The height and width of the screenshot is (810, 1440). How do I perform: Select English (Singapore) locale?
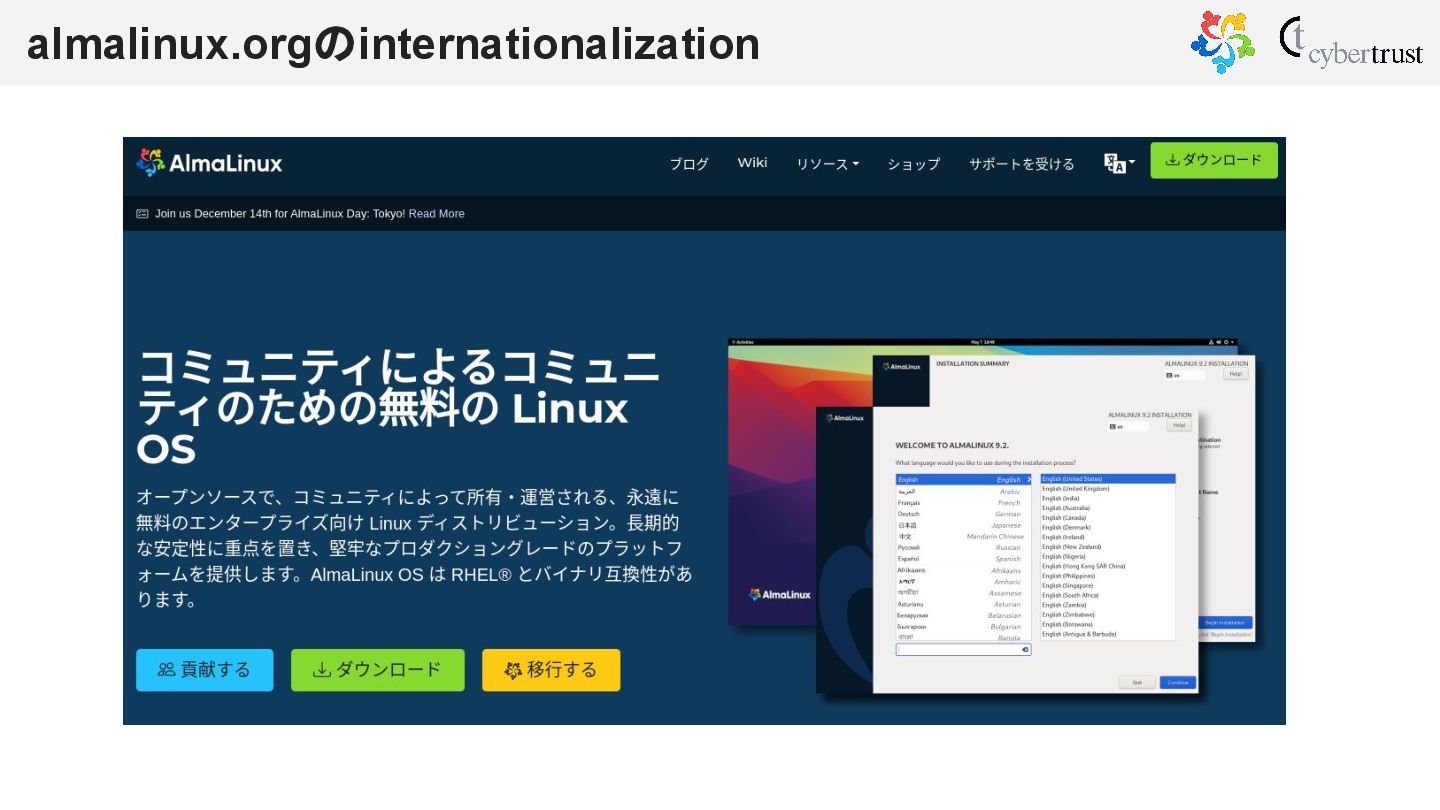[x=1108, y=586]
